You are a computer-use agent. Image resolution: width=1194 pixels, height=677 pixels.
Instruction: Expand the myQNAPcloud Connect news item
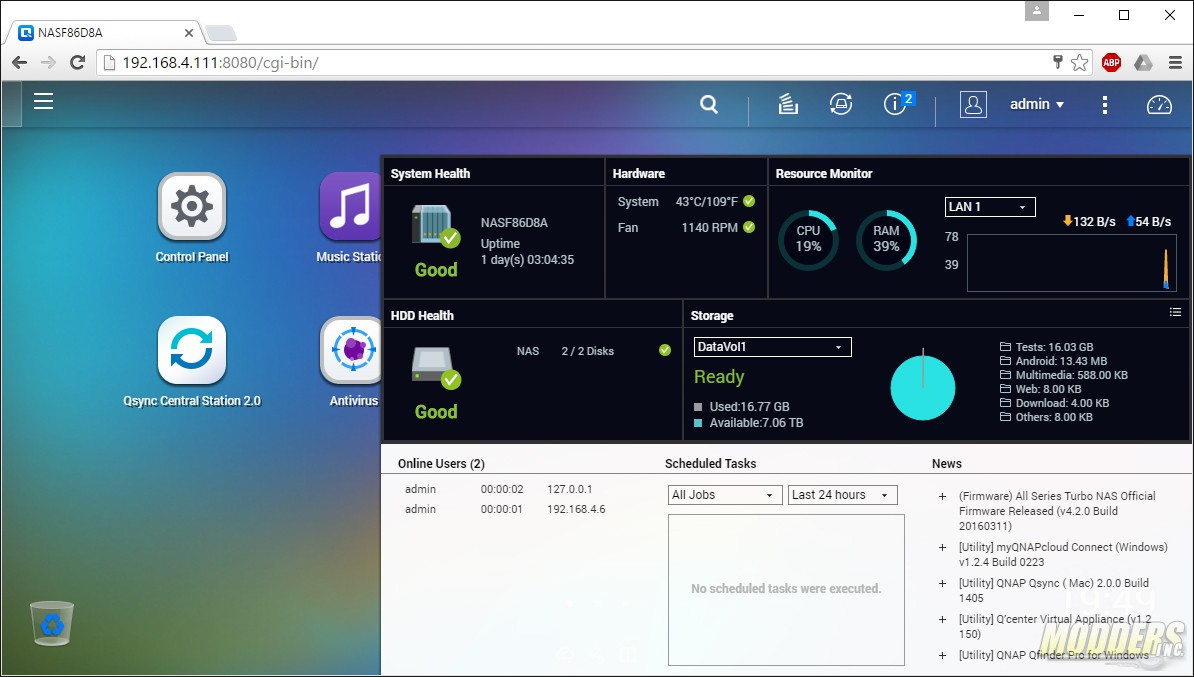(942, 548)
